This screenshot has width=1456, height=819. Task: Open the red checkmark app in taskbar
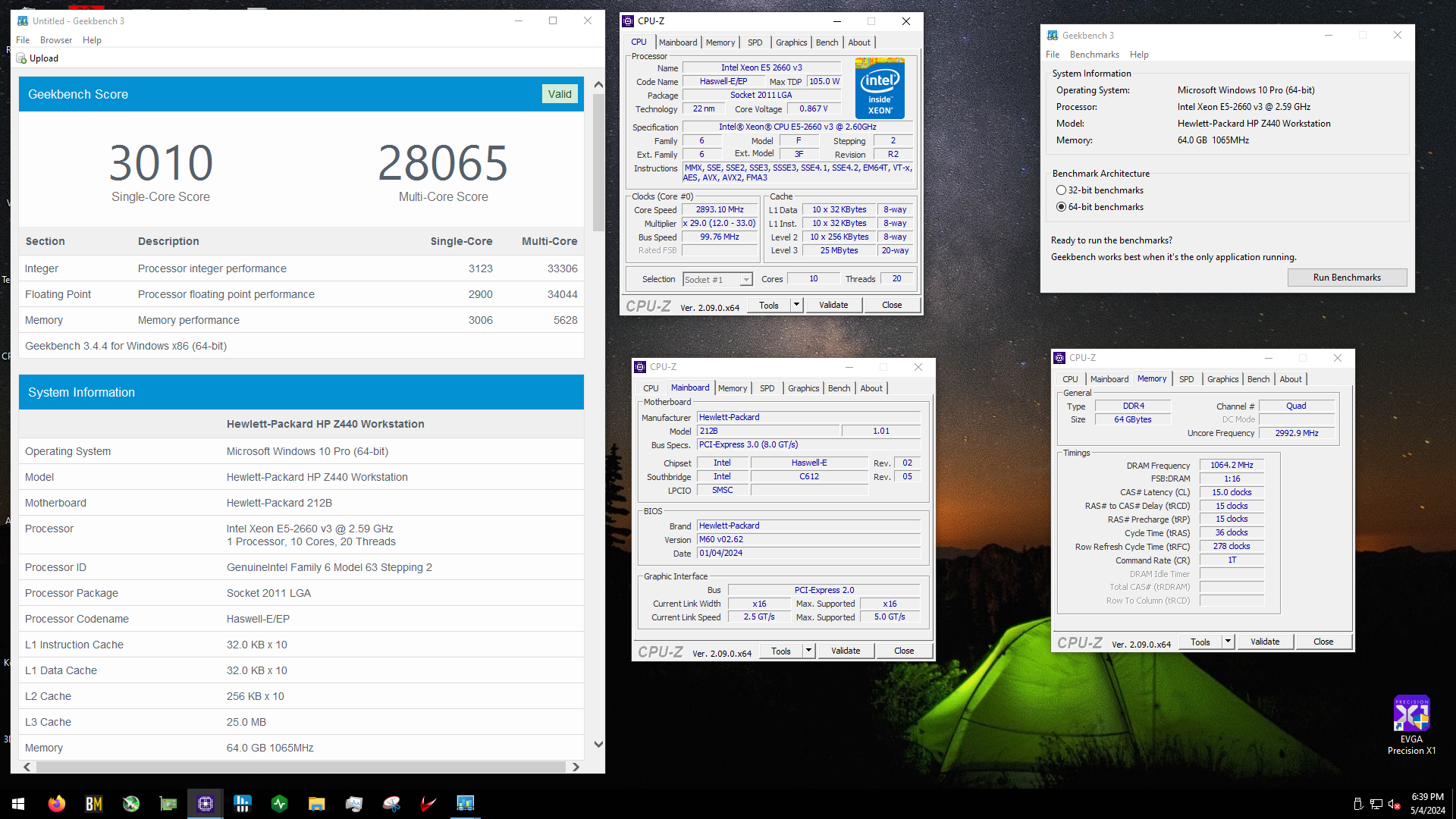click(x=428, y=804)
